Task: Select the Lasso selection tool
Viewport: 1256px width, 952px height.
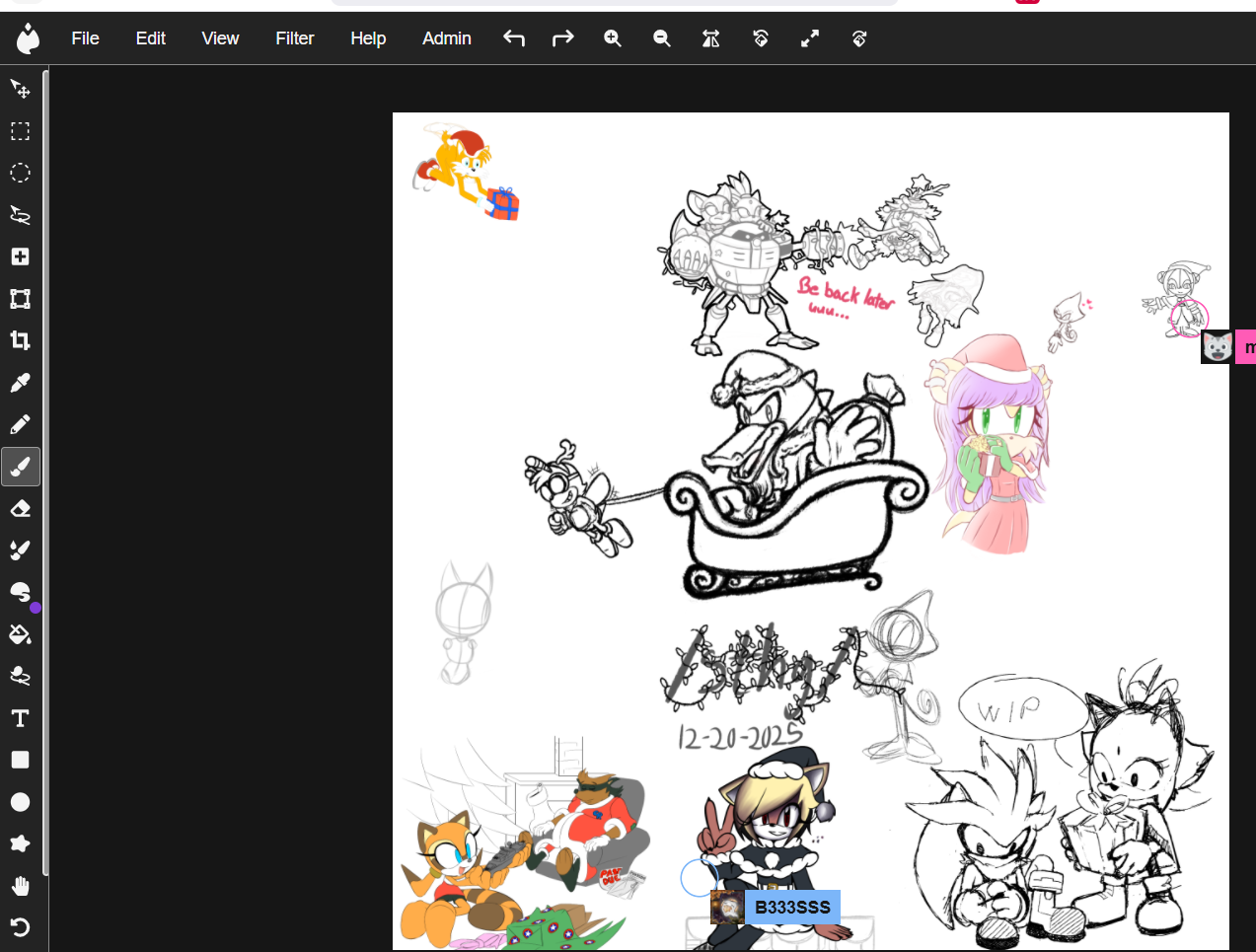Action: point(20,215)
